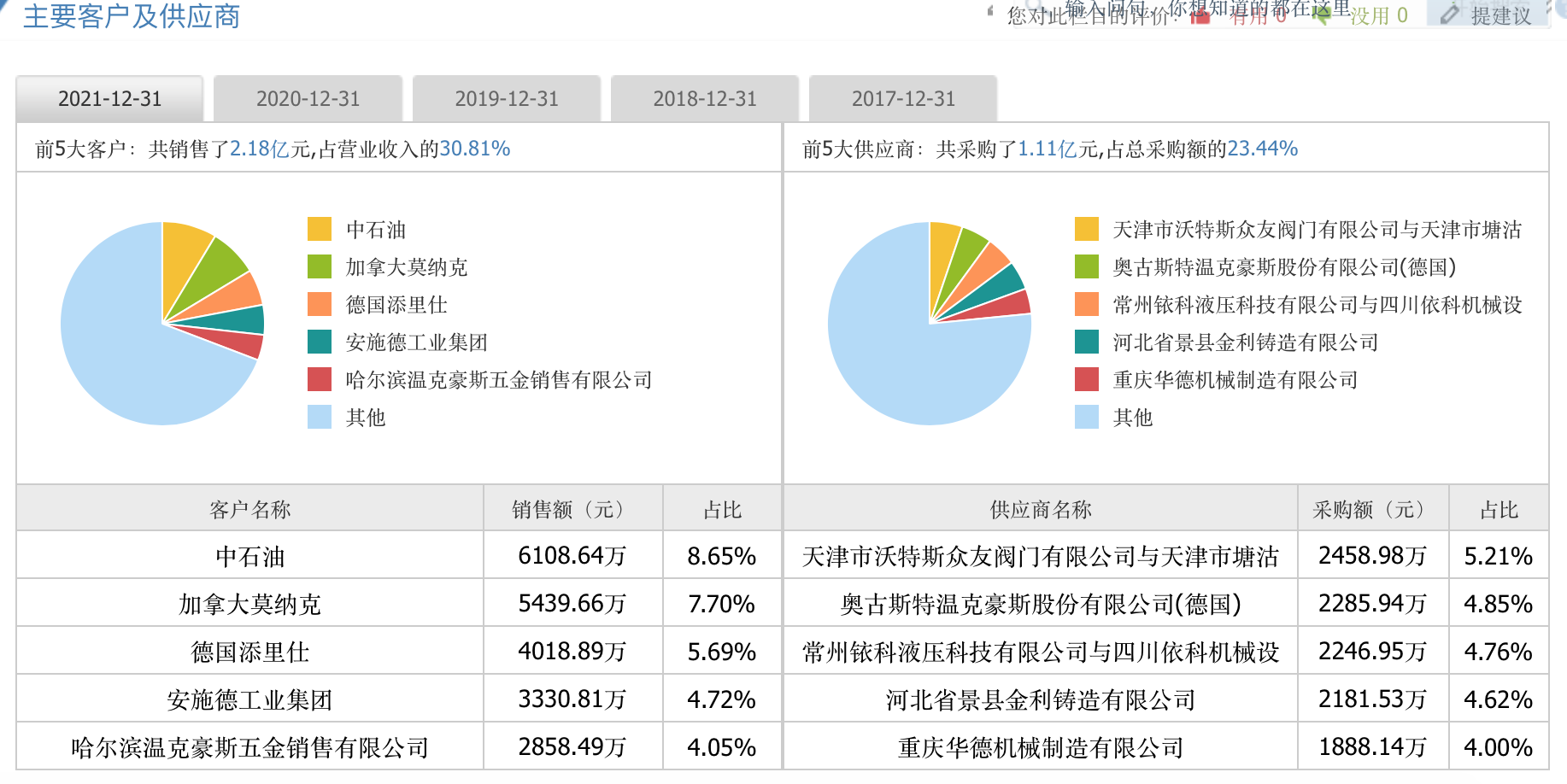Screen dimensions: 1567x784
Task: Switch to the 2019-12-31 tab
Action: pyautogui.click(x=506, y=99)
